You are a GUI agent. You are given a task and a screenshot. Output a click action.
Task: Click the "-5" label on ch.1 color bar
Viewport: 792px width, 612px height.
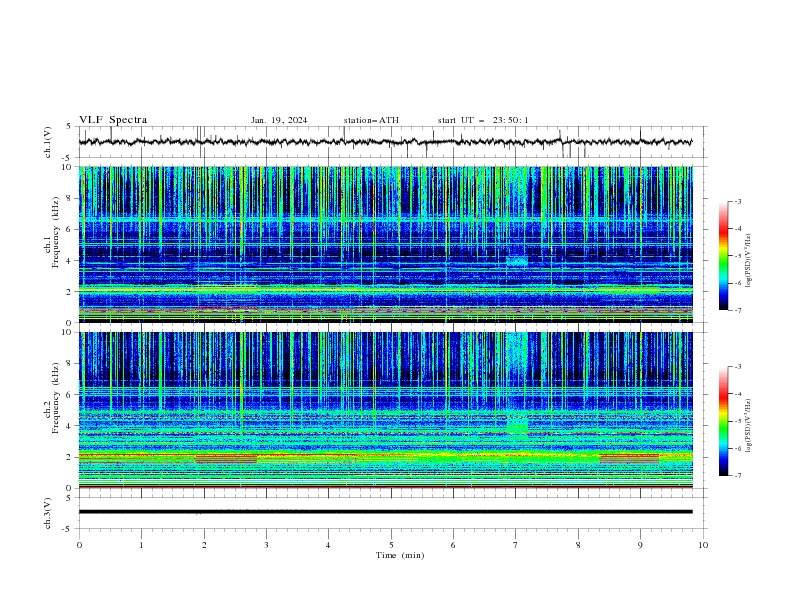click(738, 256)
